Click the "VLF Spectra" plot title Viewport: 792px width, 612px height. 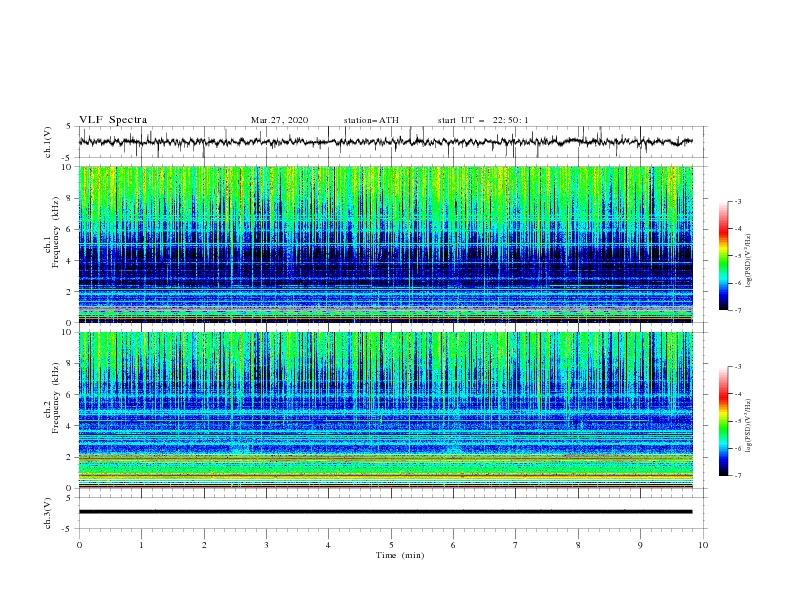113,120
